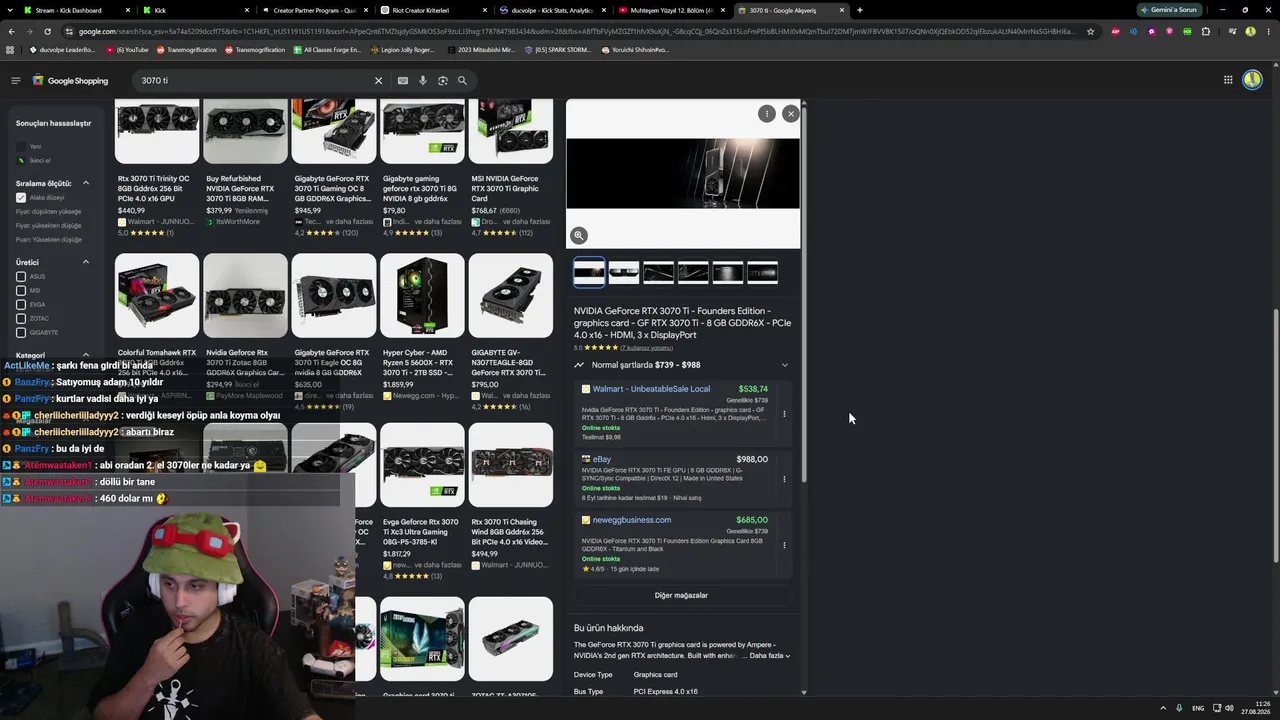Click the taskbar microphone indicator

[1179, 708]
